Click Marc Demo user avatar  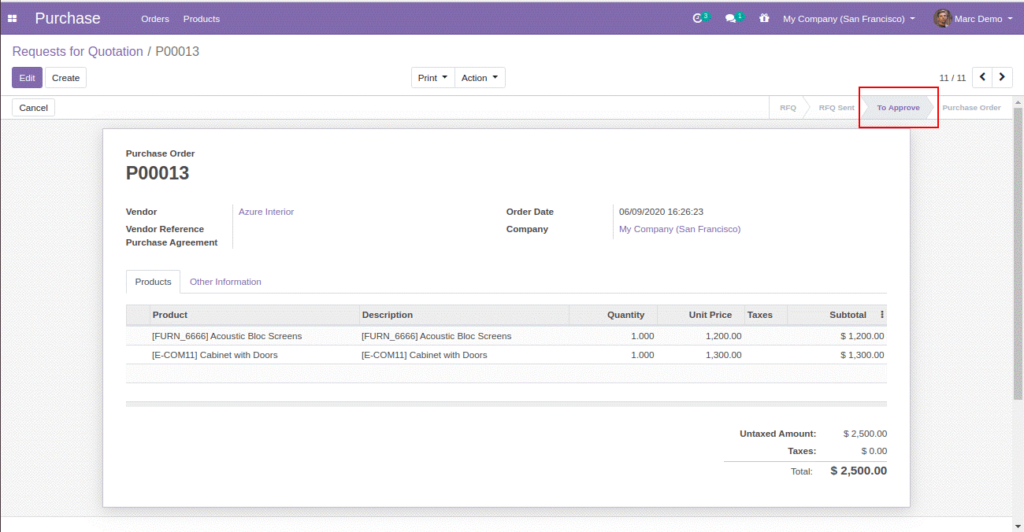[x=942, y=18]
